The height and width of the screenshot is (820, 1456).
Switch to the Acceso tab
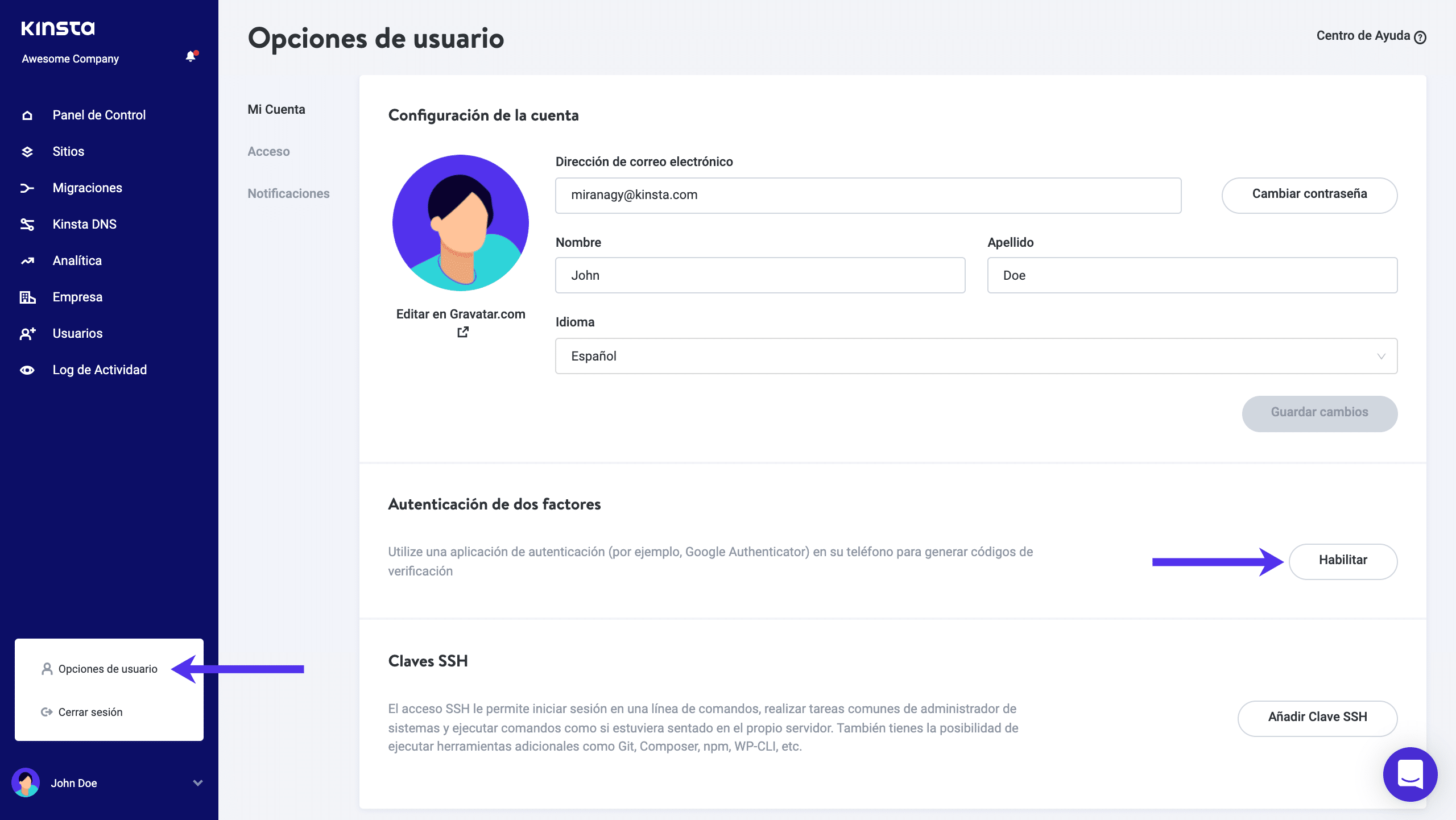pos(268,151)
